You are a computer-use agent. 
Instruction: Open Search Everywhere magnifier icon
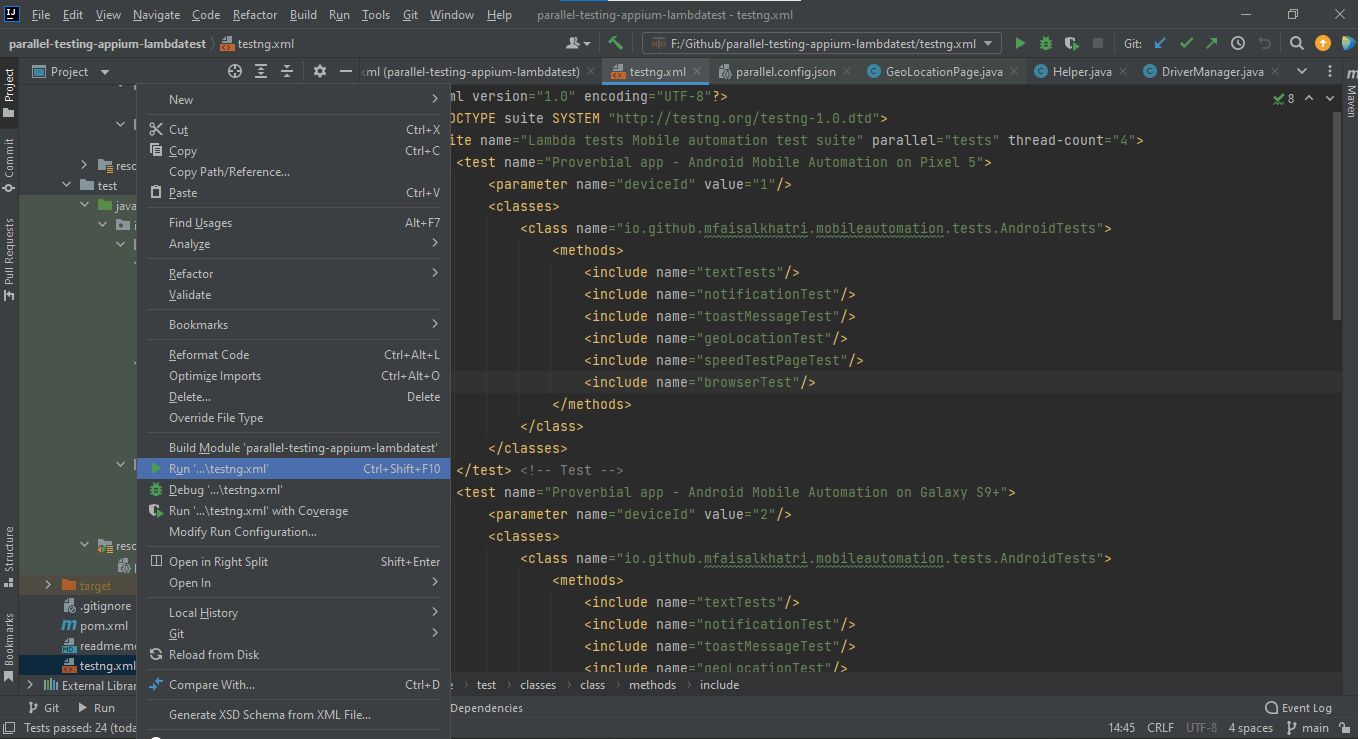(1296, 43)
